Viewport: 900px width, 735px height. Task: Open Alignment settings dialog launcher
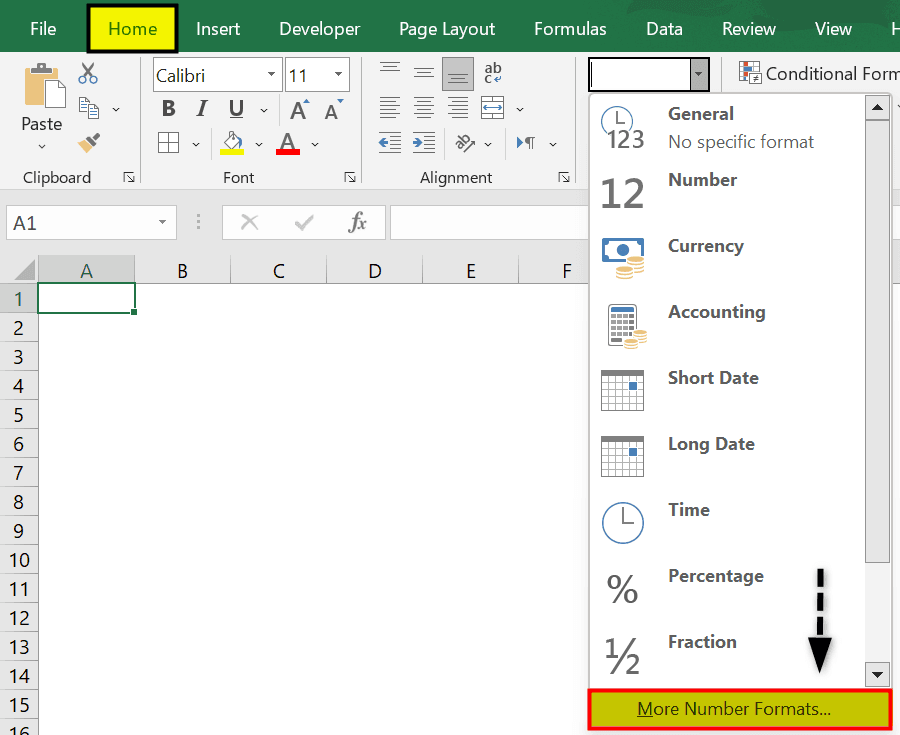564,178
